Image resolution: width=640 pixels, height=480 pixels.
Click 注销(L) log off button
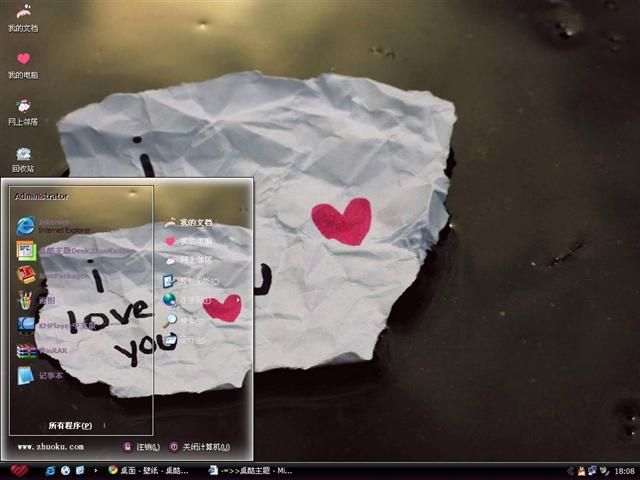[x=142, y=447]
